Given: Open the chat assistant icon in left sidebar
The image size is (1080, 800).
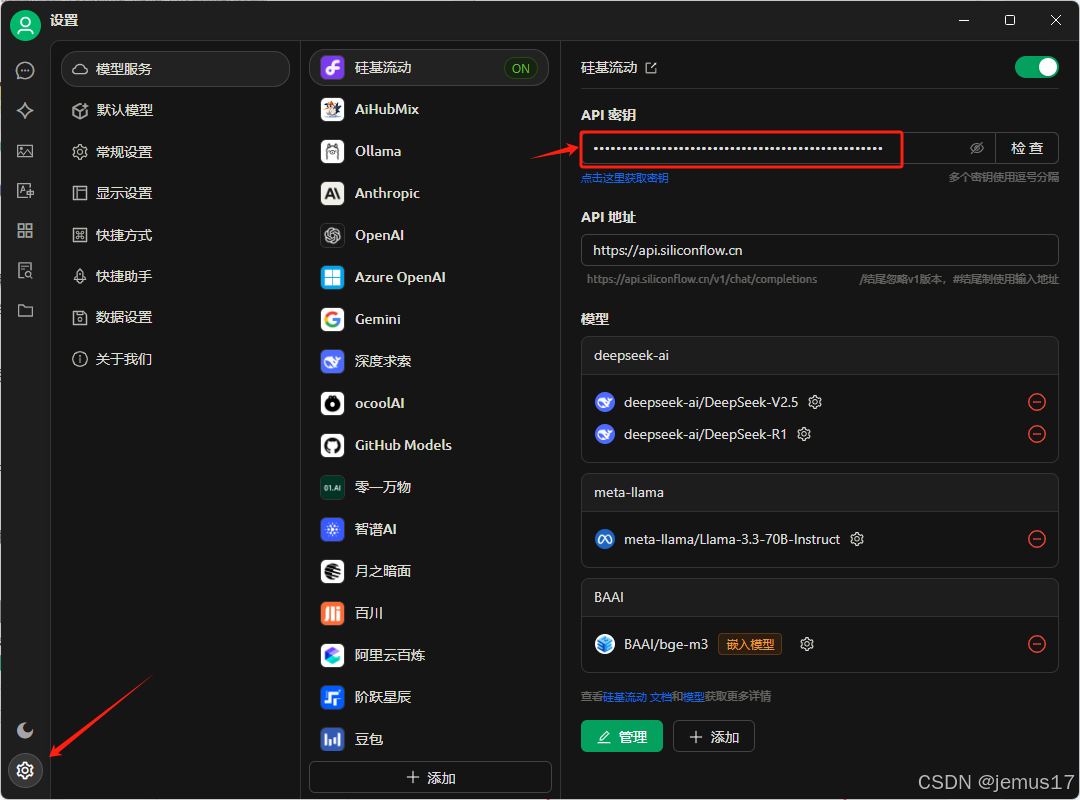Looking at the screenshot, I should [25, 70].
